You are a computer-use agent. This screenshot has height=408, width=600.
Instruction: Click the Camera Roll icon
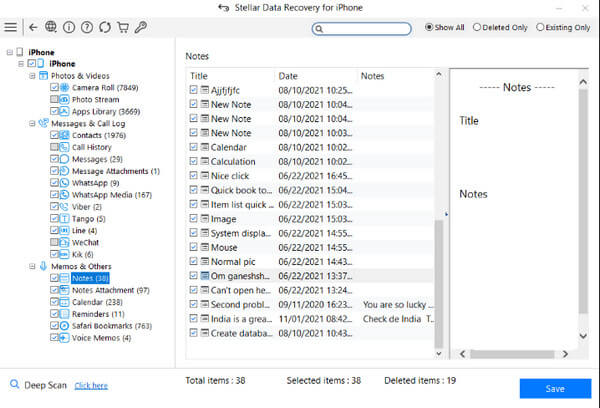(64, 88)
